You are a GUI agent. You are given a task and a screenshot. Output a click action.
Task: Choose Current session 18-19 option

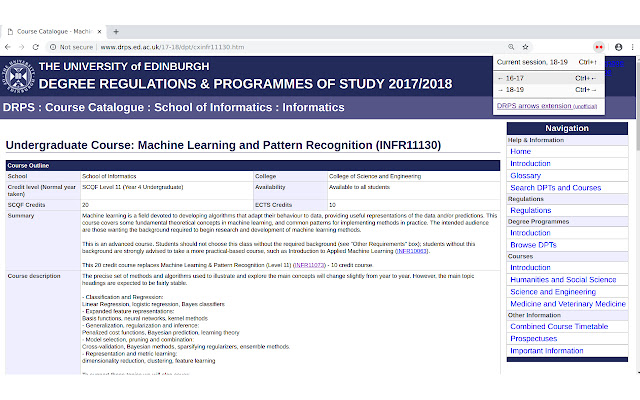(x=549, y=62)
